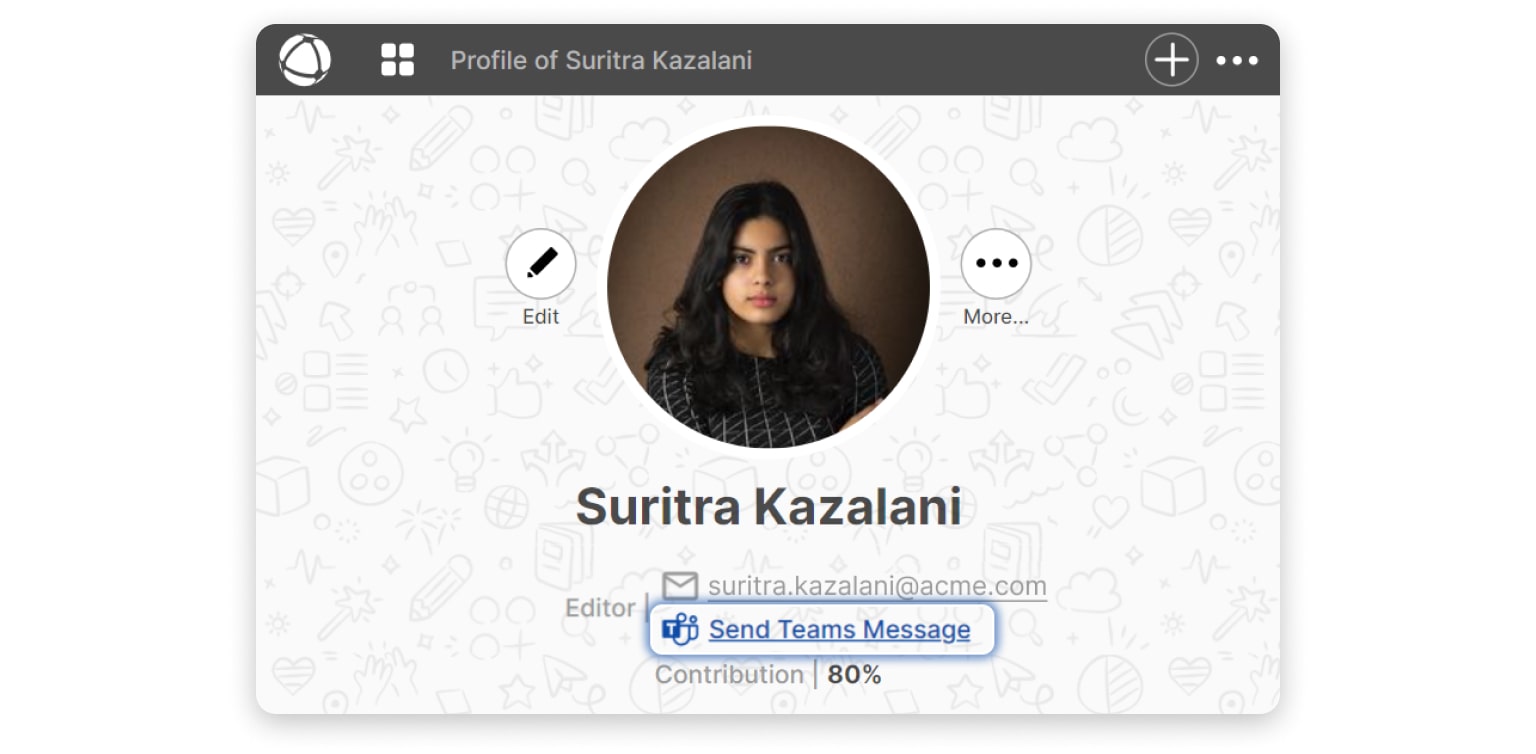Click the "More..." text label
1536x754 pixels.
(995, 317)
